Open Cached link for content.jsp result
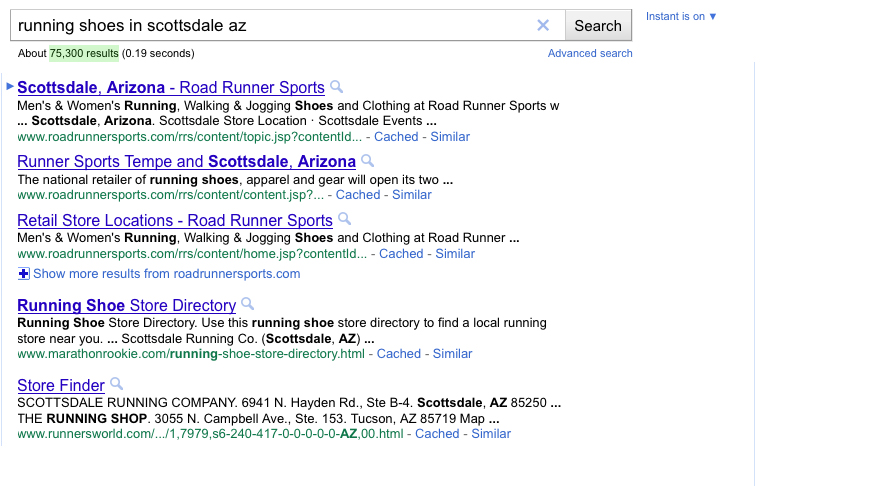This screenshot has width=885, height=486. coord(358,195)
